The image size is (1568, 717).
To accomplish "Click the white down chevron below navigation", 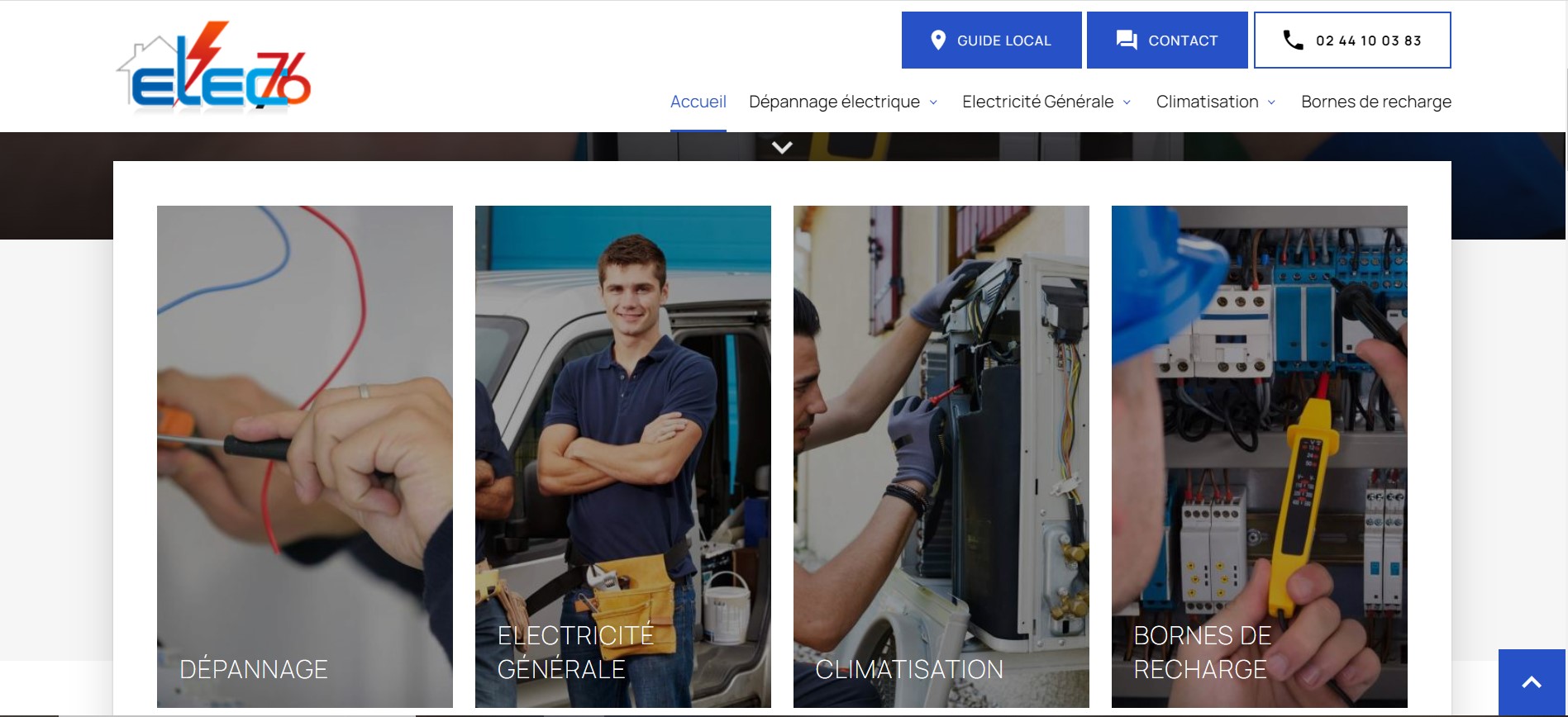I will 782,147.
